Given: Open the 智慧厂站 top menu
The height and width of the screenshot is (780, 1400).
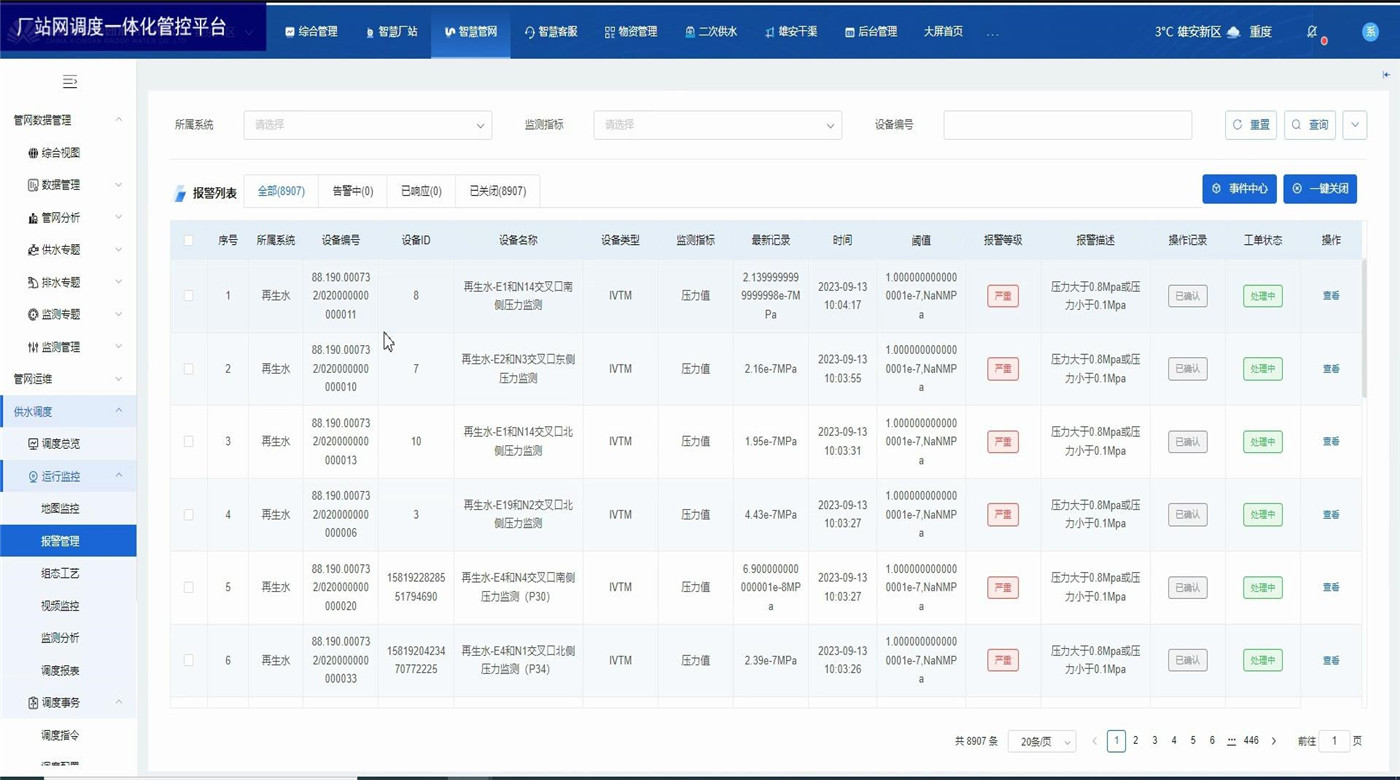Looking at the screenshot, I should click(x=391, y=32).
